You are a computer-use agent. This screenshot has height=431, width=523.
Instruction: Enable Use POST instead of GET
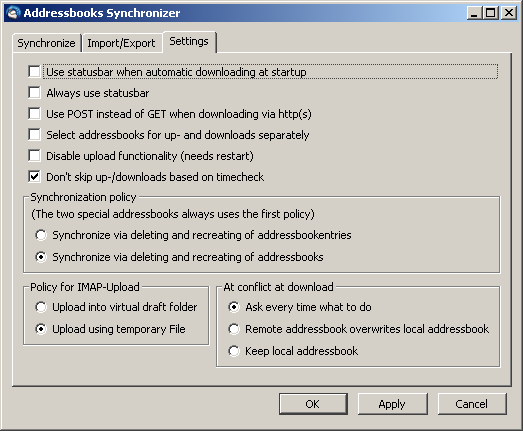pos(34,113)
